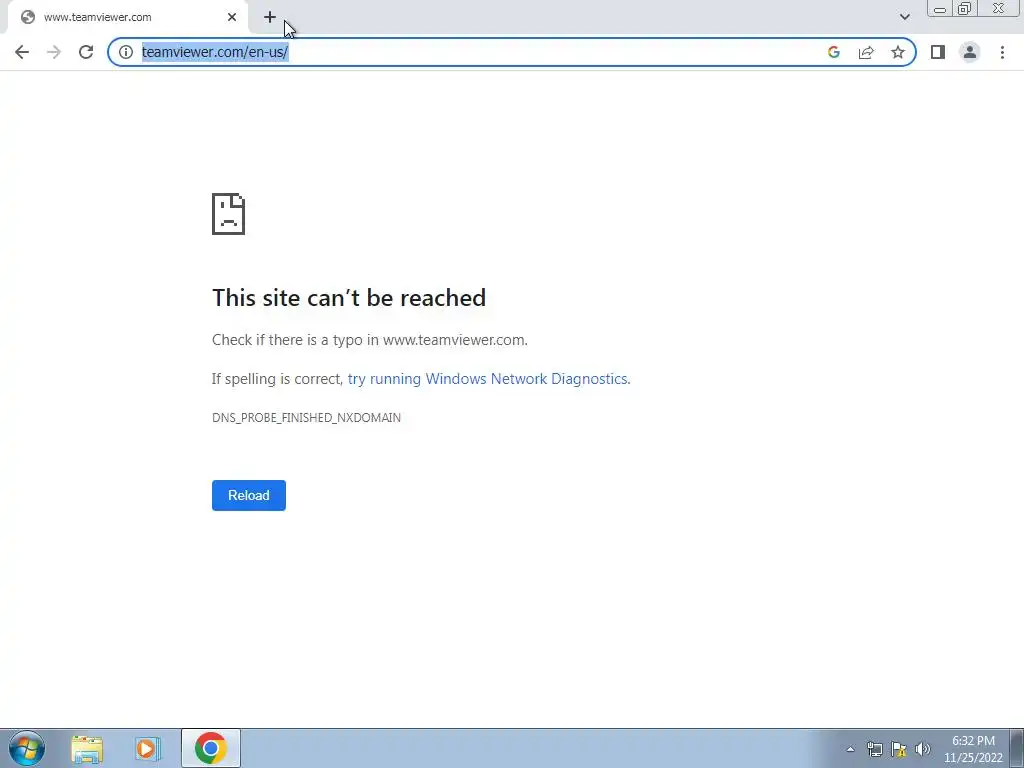The image size is (1024, 768).
Task: View site information icon in address bar
Action: [x=125, y=52]
